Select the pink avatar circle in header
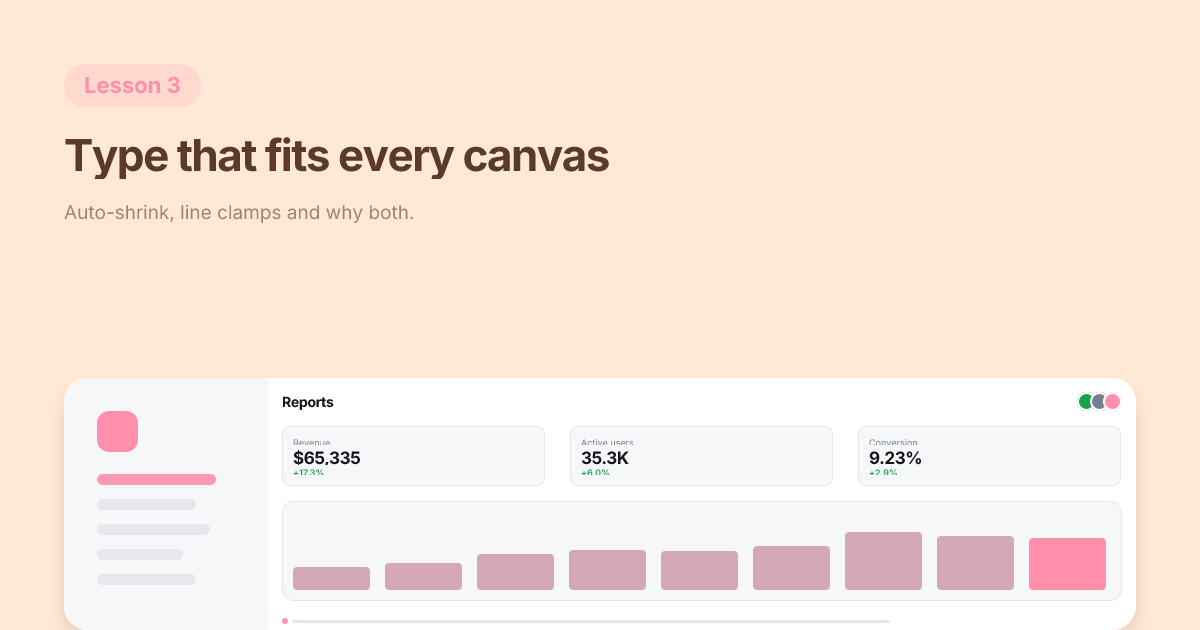Viewport: 1200px width, 630px height. pos(1112,402)
